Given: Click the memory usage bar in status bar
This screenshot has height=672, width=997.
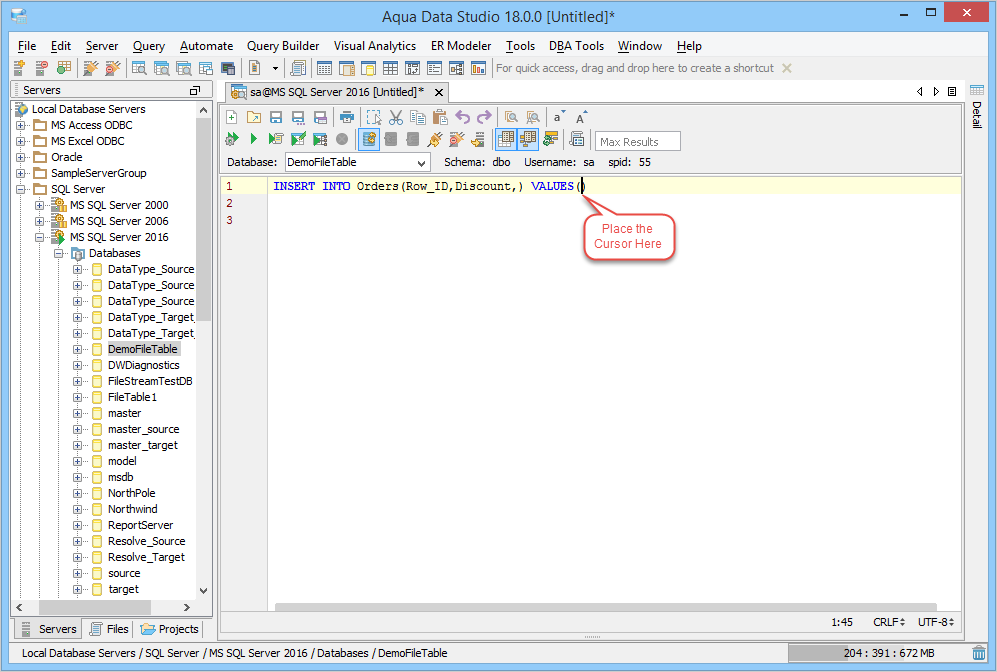Looking at the screenshot, I should [x=878, y=653].
